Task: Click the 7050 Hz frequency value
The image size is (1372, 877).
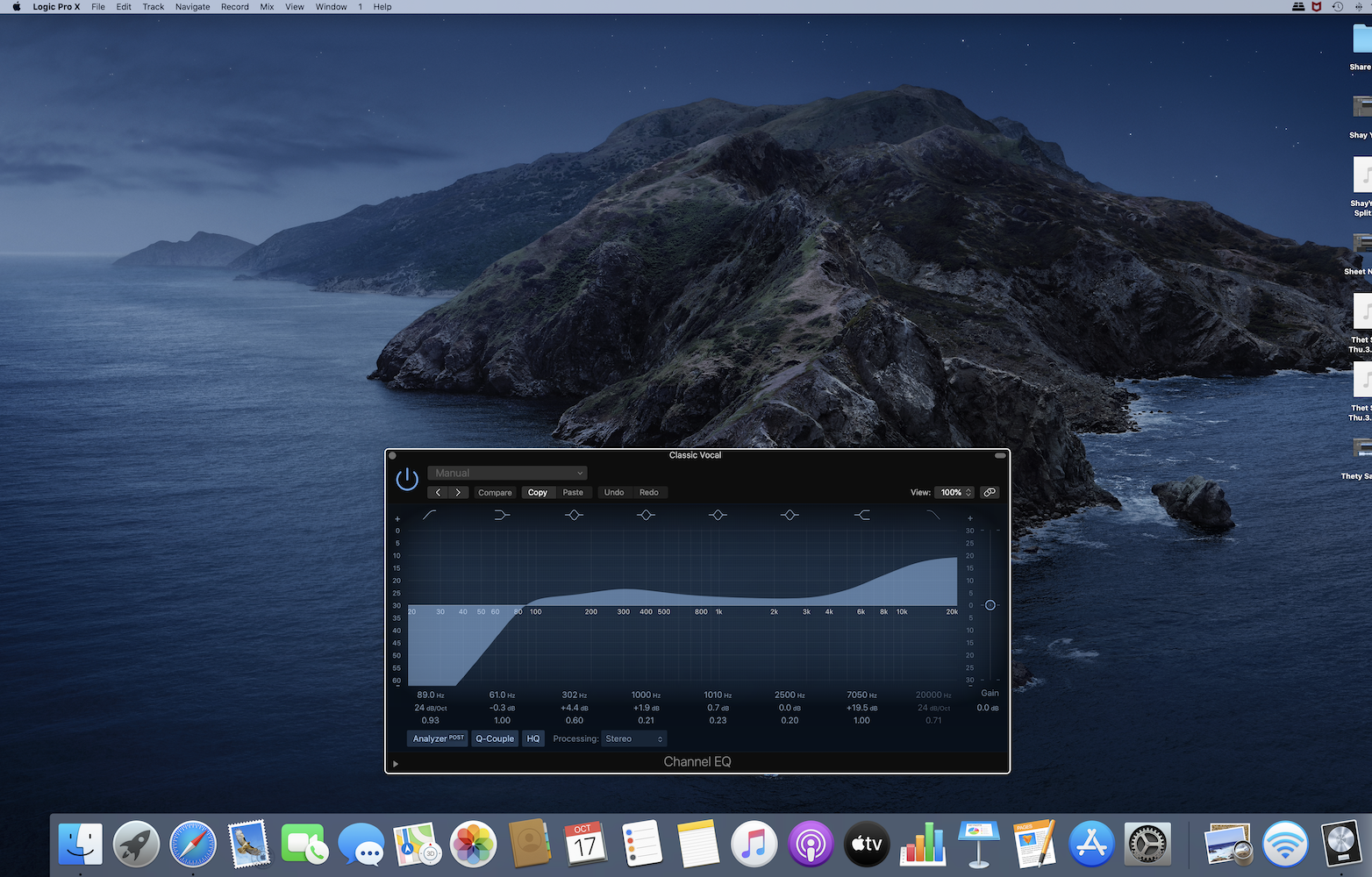Action: click(x=861, y=695)
